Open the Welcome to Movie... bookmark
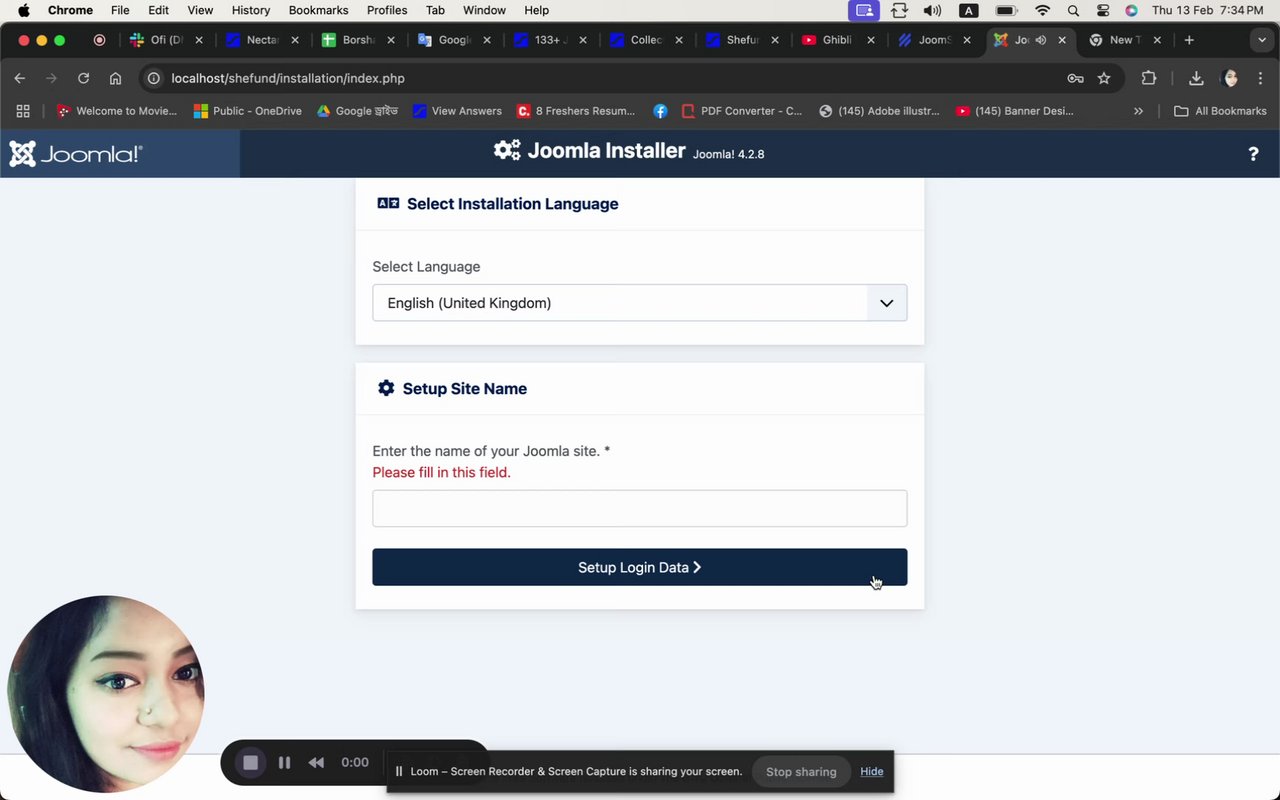1280x800 pixels. 117,111
